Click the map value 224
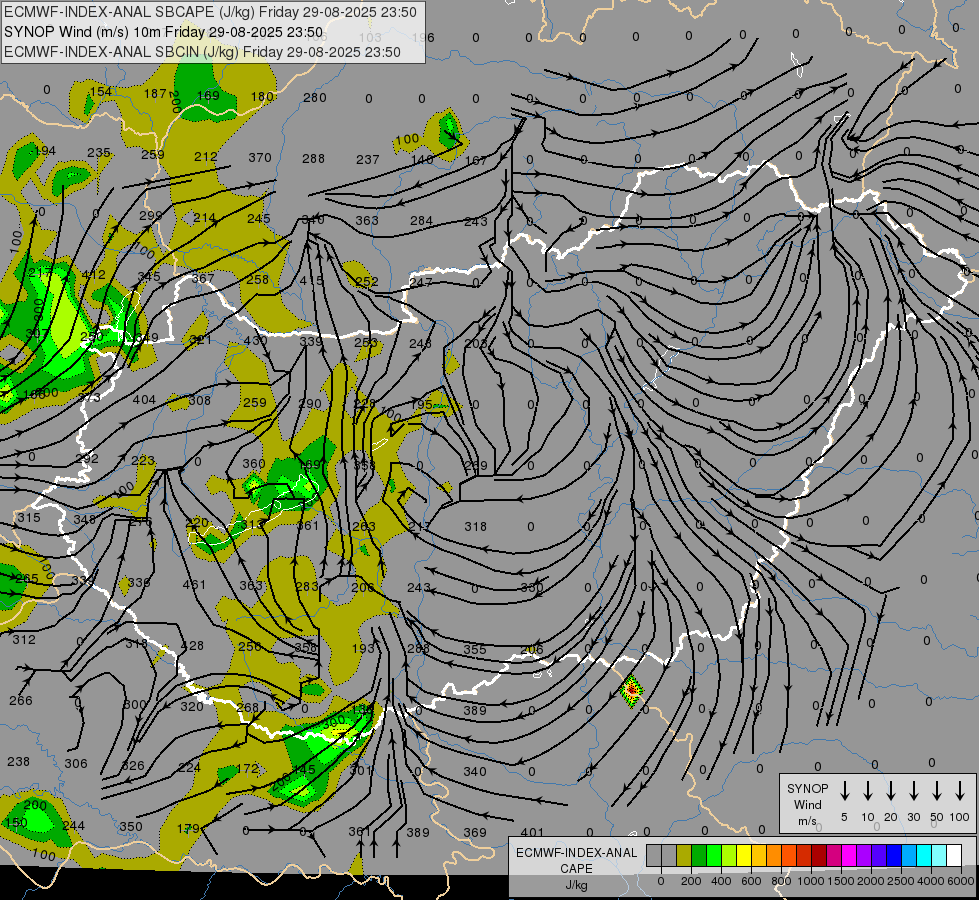 pos(189,768)
